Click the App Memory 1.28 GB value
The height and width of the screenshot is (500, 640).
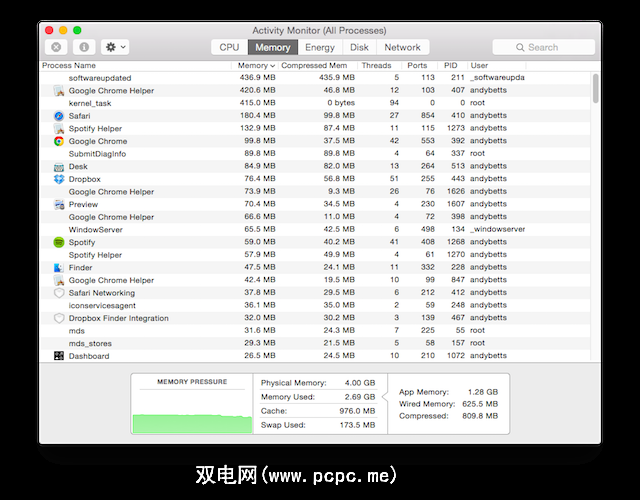[x=483, y=392]
